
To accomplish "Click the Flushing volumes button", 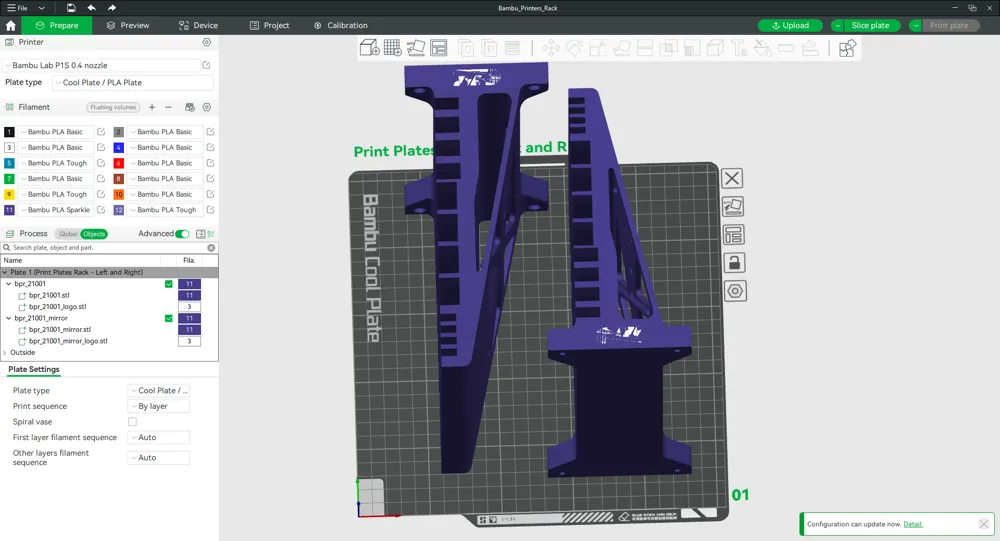I will 113,107.
